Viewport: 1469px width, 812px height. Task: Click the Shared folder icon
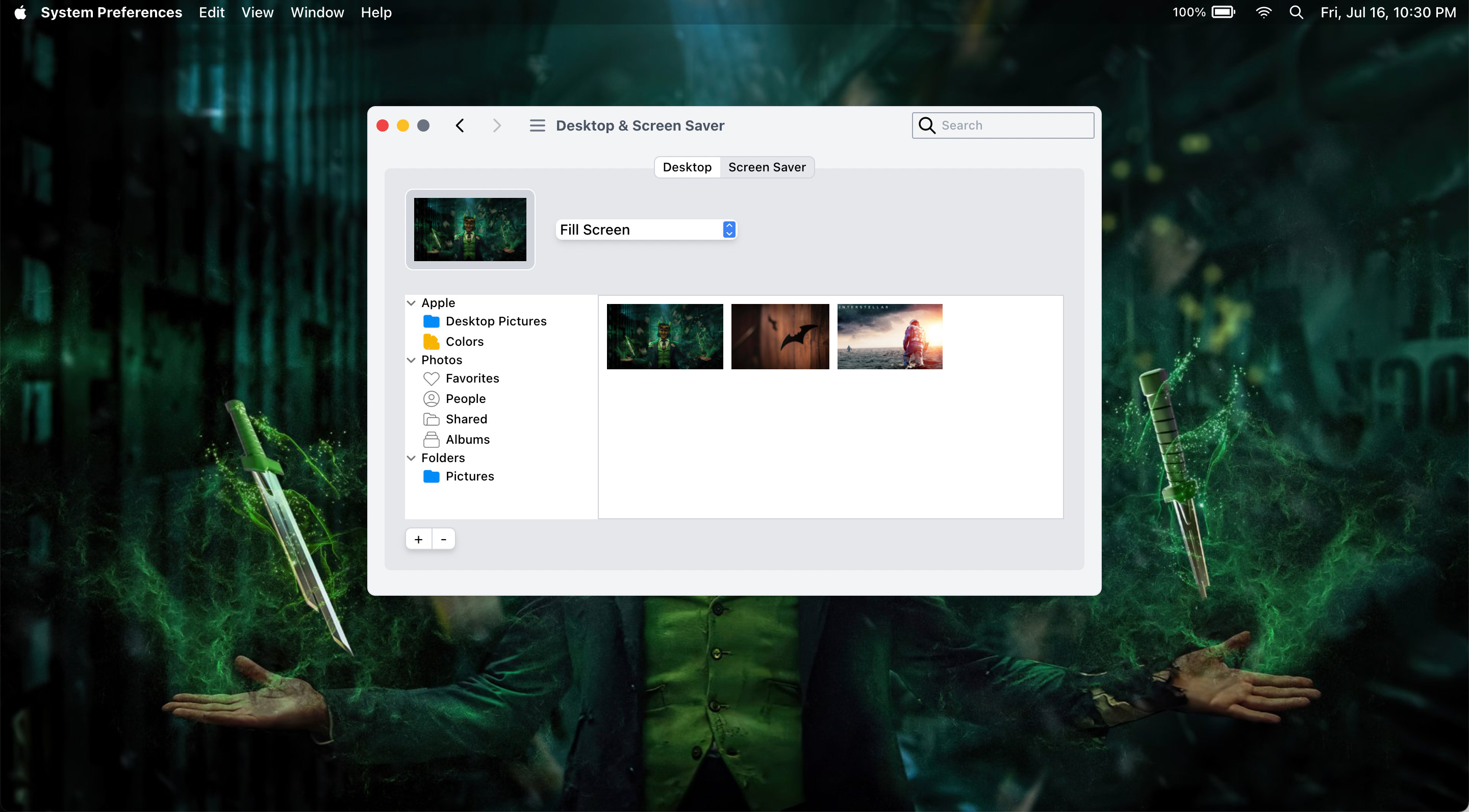click(x=431, y=419)
